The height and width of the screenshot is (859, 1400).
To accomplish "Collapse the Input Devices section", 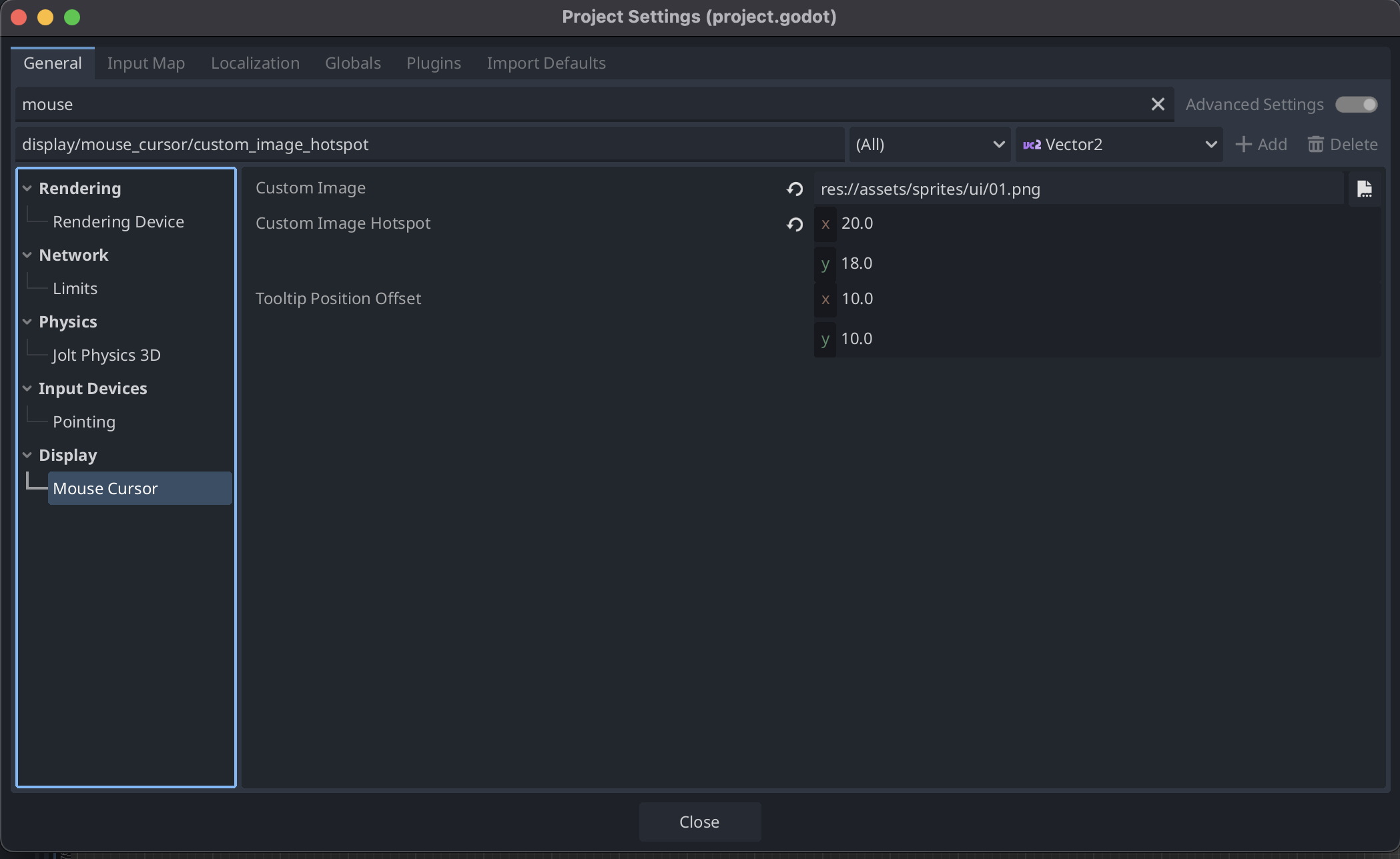I will 27,388.
